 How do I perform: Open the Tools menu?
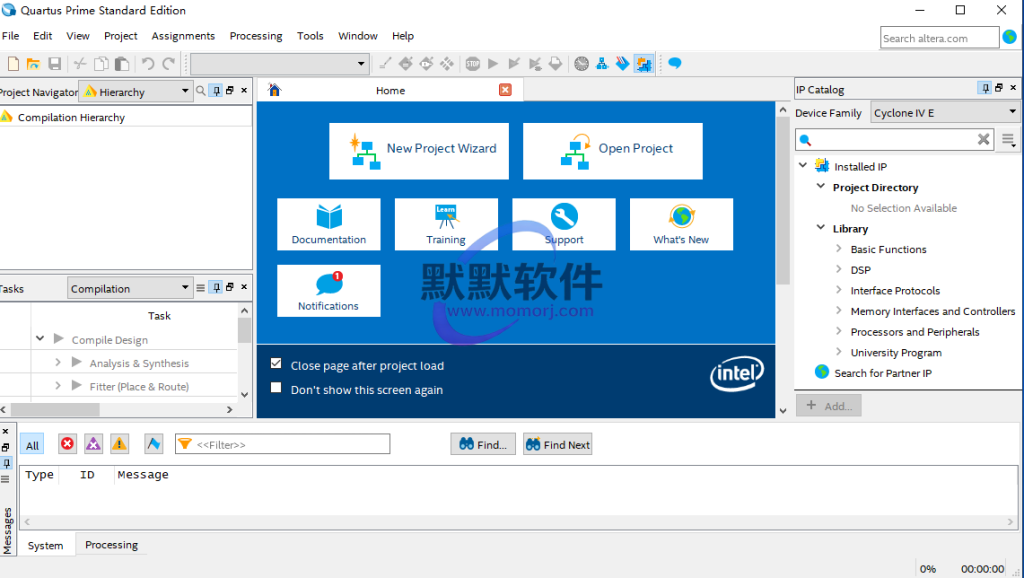tap(310, 36)
